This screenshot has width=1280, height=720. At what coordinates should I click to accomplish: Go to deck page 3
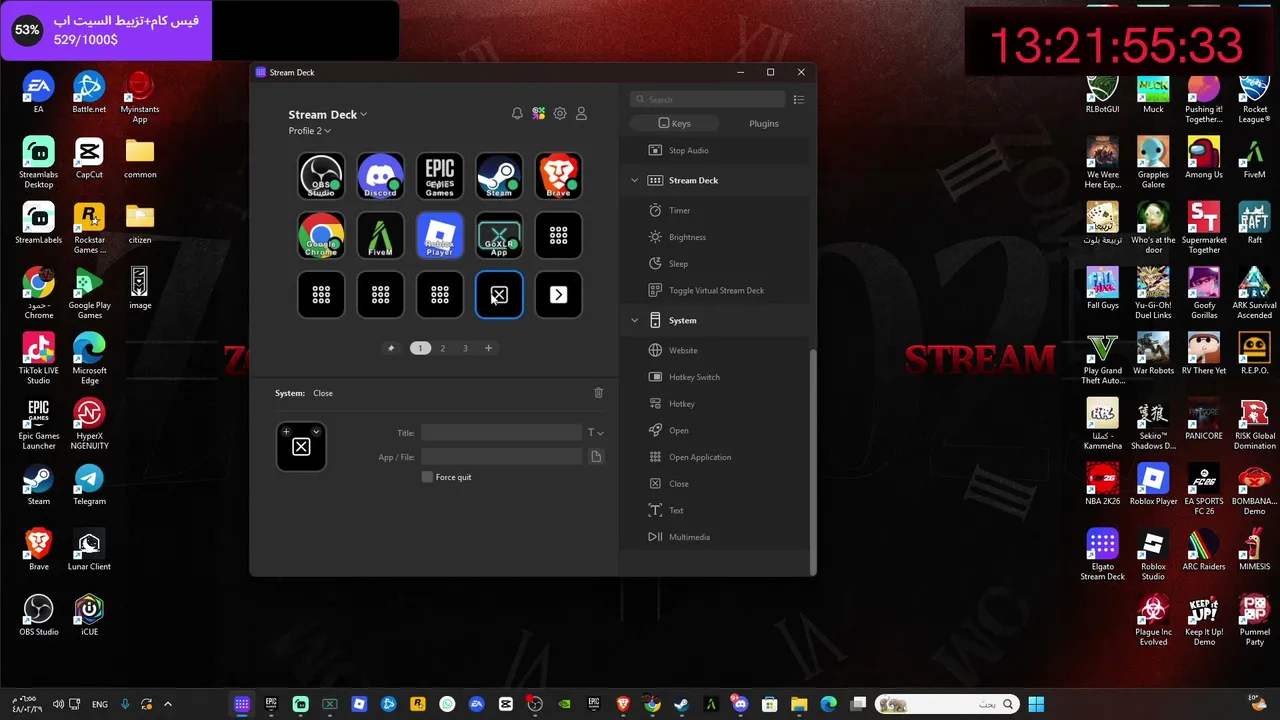point(465,348)
